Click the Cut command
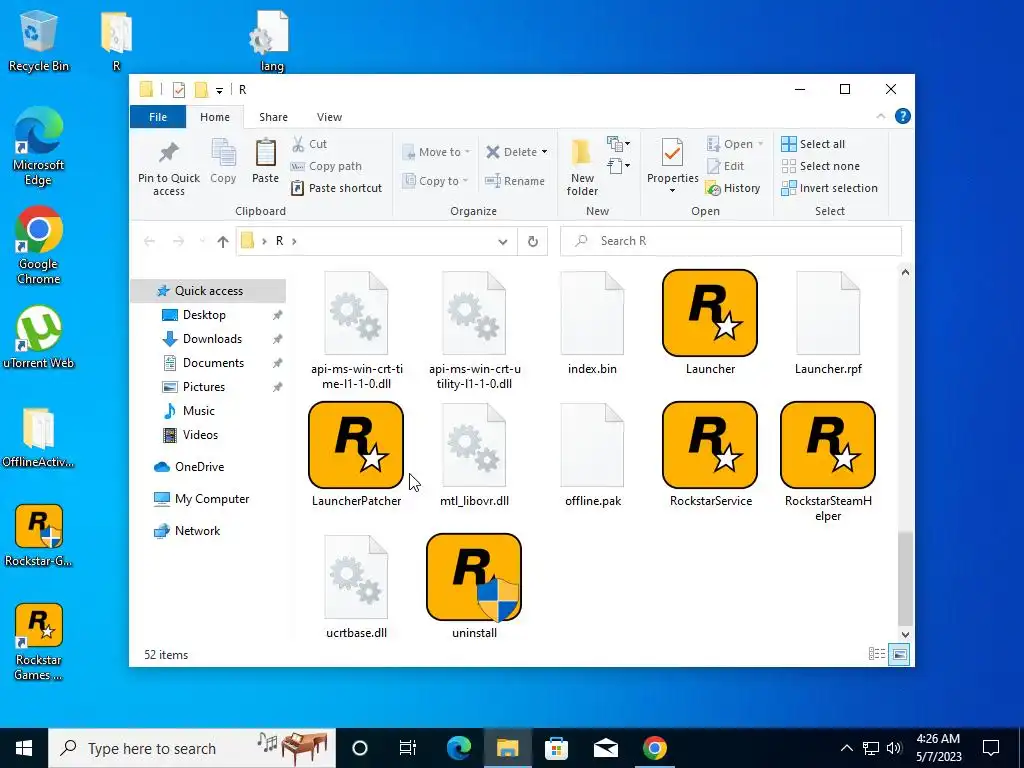This screenshot has width=1024, height=768. point(310,144)
